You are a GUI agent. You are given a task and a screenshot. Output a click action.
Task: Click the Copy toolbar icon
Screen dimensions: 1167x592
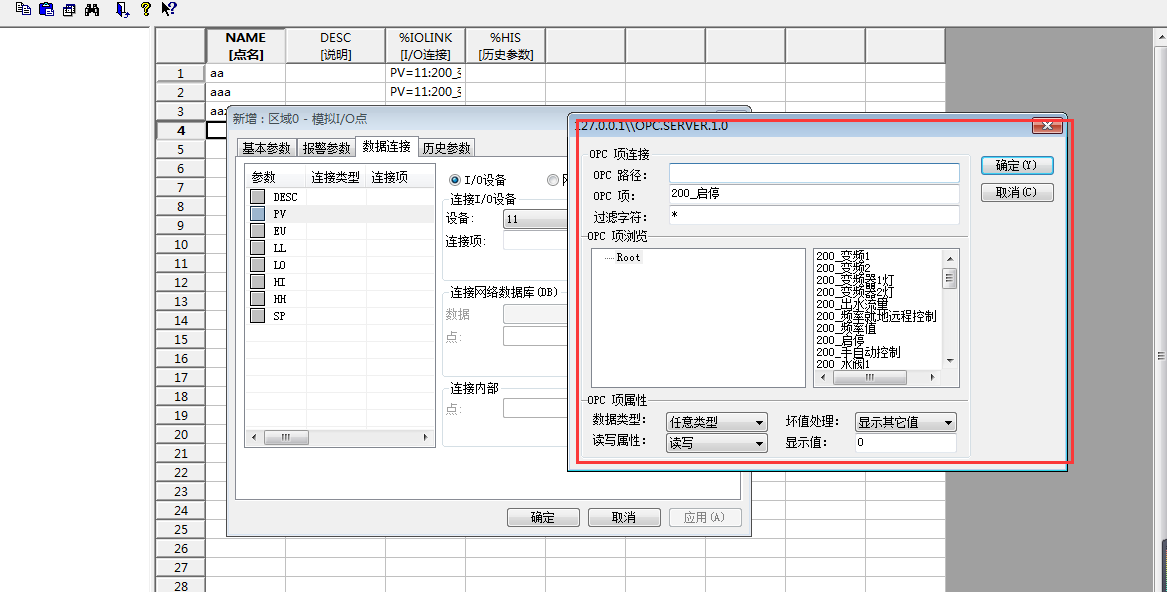[24, 10]
